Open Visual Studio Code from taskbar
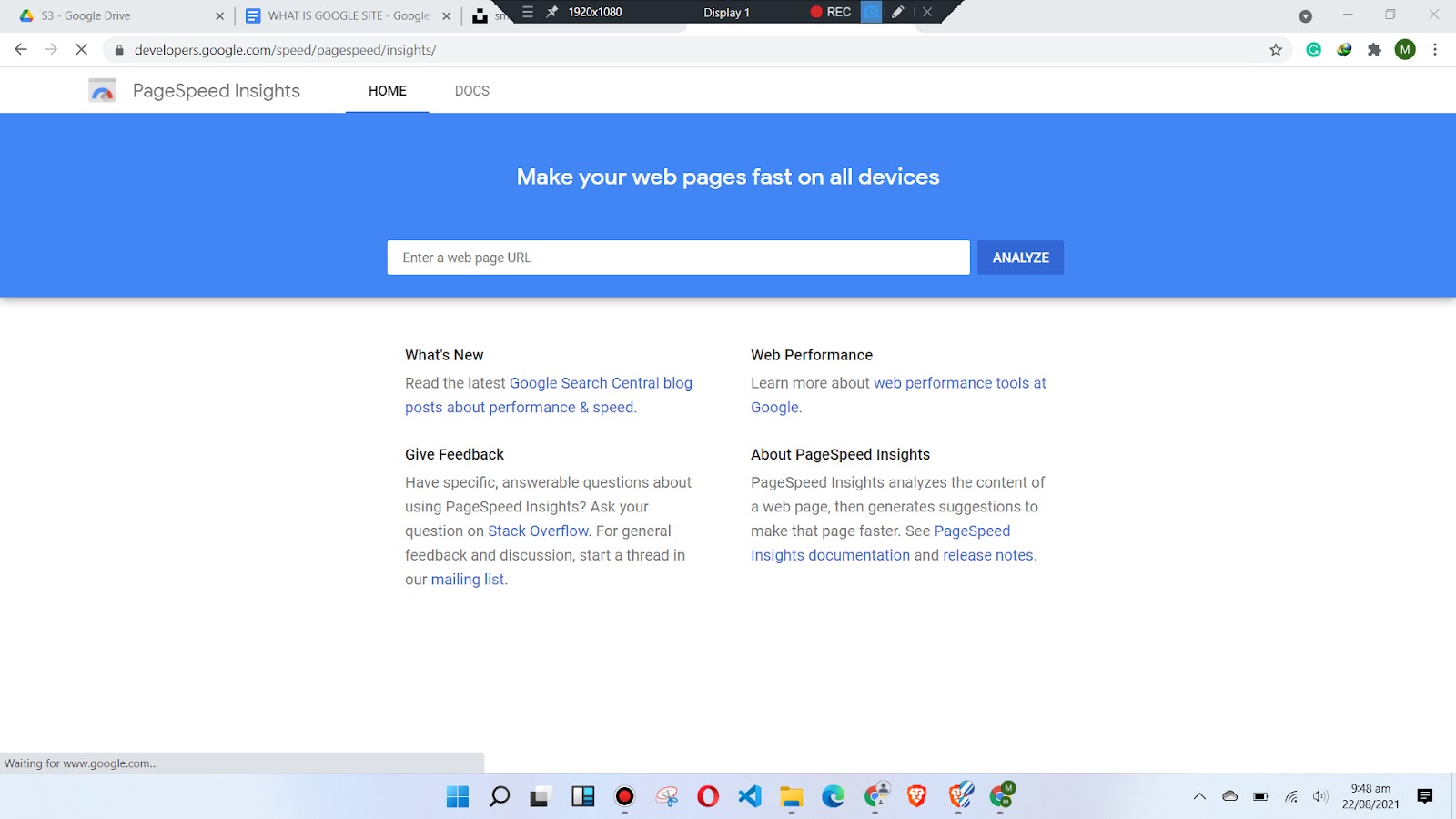Image resolution: width=1456 pixels, height=819 pixels. (750, 797)
